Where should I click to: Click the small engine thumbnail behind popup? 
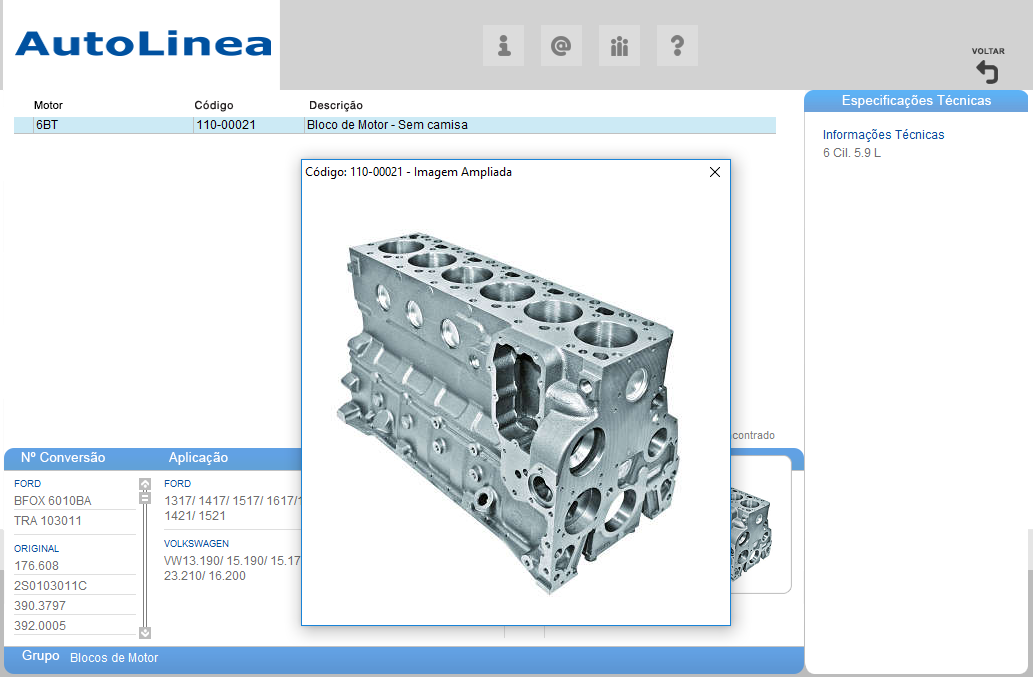[750, 530]
